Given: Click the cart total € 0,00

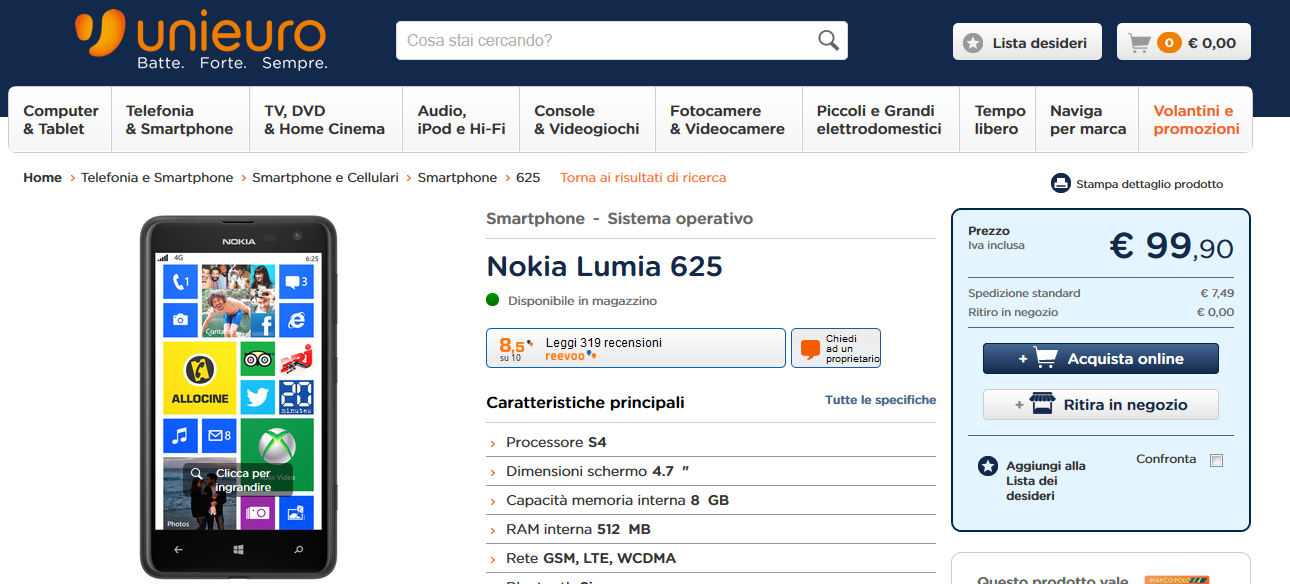Looking at the screenshot, I should pyautogui.click(x=1212, y=43).
